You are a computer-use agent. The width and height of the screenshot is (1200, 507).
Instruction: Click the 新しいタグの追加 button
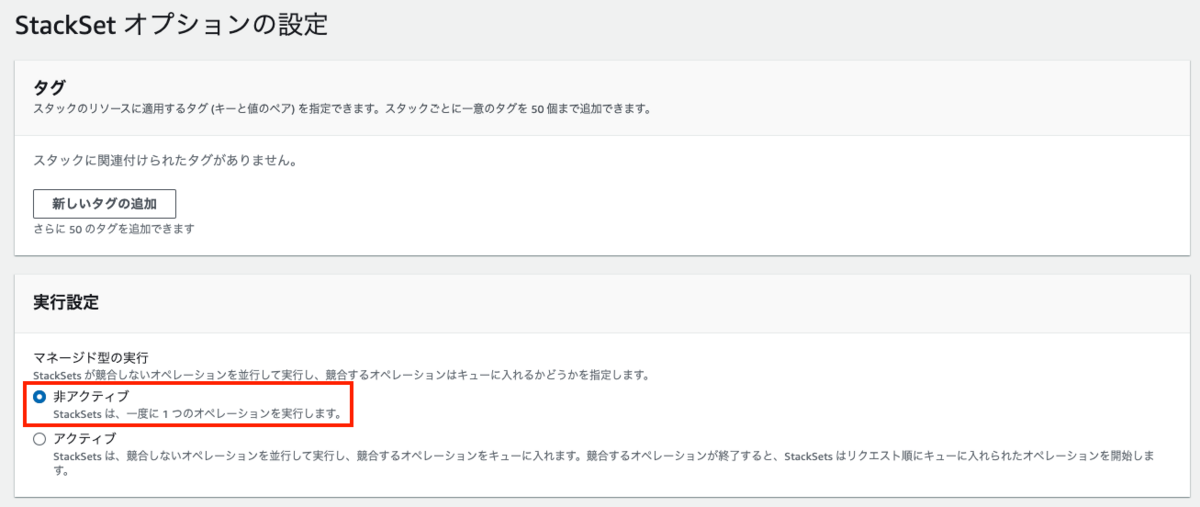click(x=105, y=203)
